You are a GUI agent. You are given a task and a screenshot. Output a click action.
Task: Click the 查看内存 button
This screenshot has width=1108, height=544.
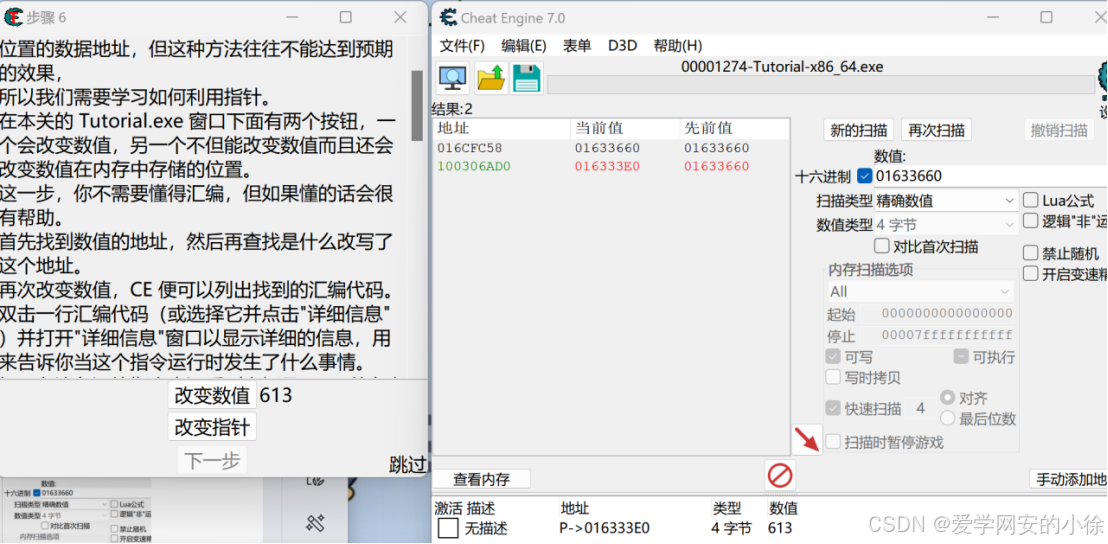tap(481, 479)
